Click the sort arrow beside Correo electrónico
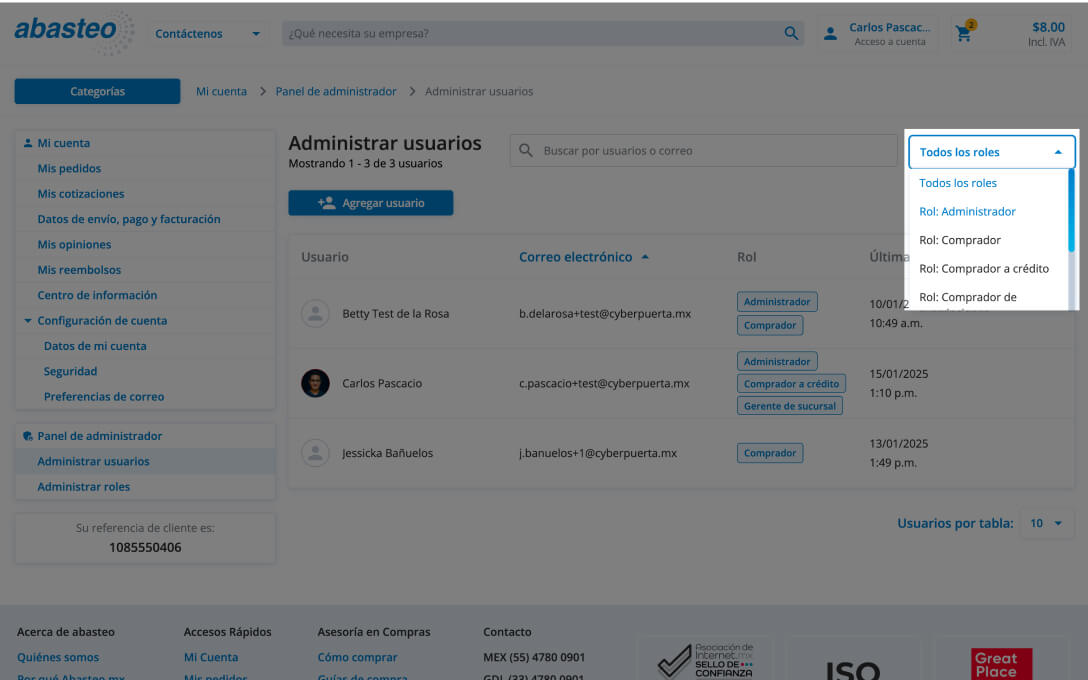Image resolution: width=1088 pixels, height=680 pixels. pyautogui.click(x=645, y=257)
